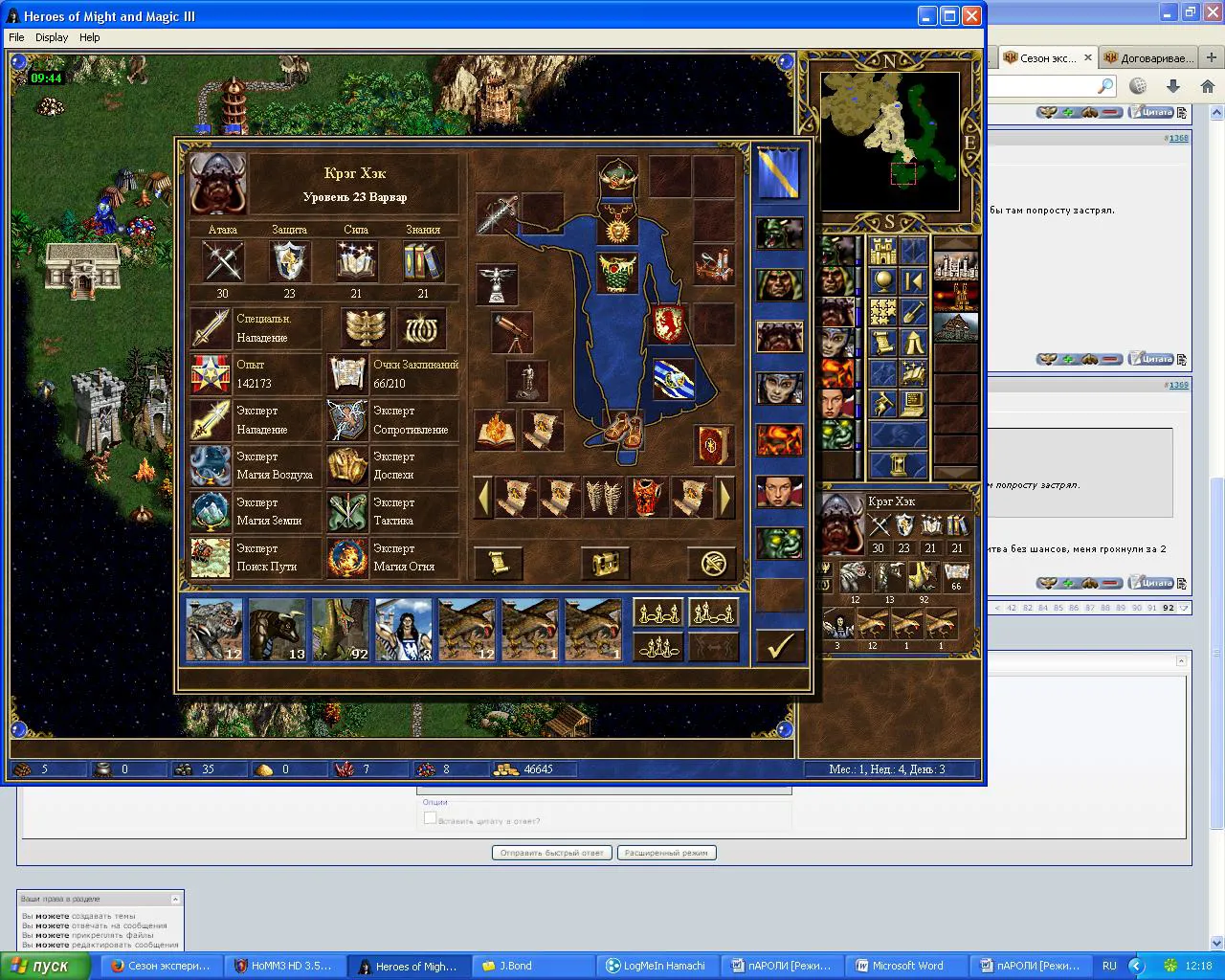Select Эксперт Магия Огня skill
The image size is (1225, 980).
393,557
